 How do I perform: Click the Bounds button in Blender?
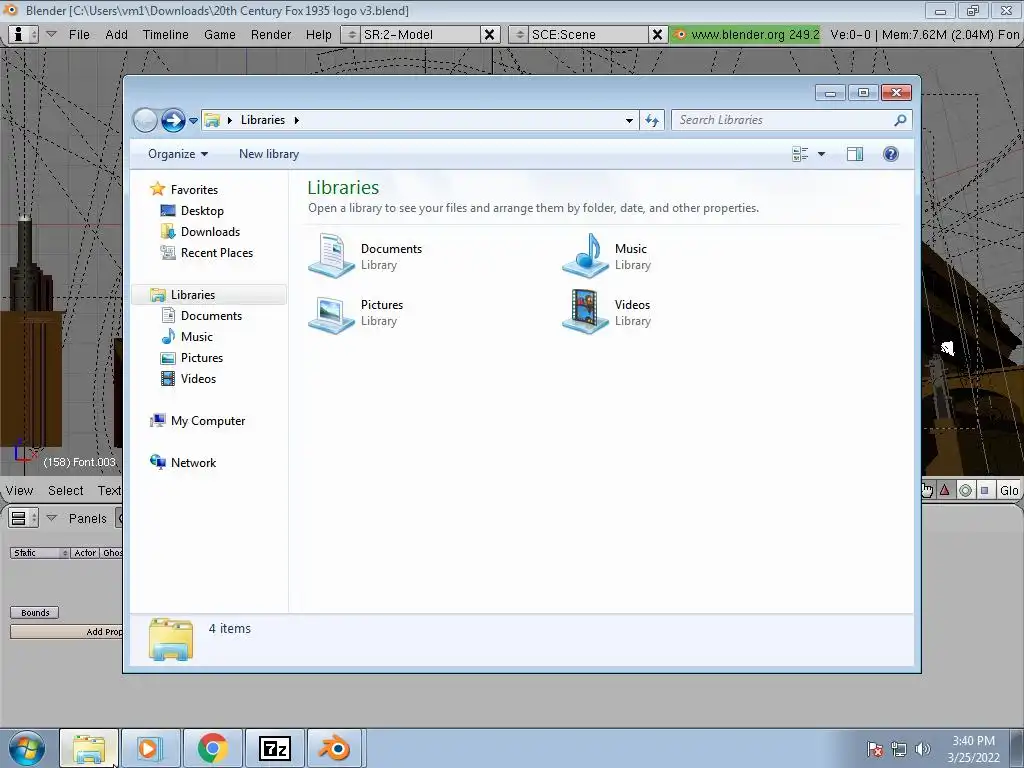point(35,613)
